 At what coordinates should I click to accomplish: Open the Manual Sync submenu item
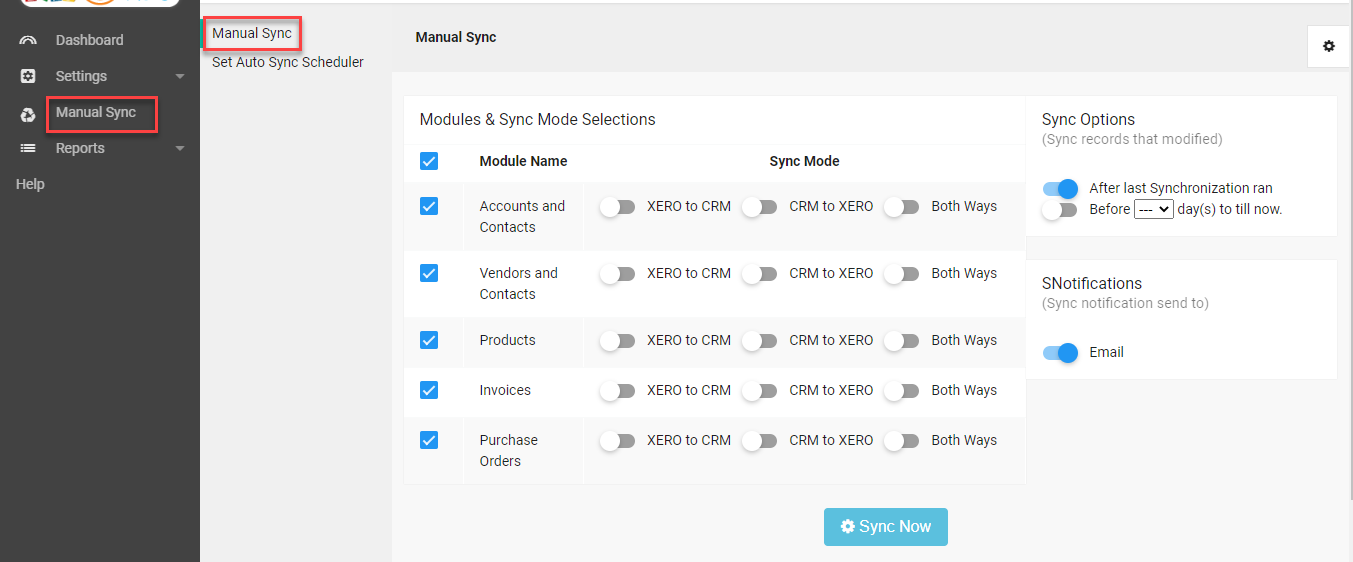(252, 34)
